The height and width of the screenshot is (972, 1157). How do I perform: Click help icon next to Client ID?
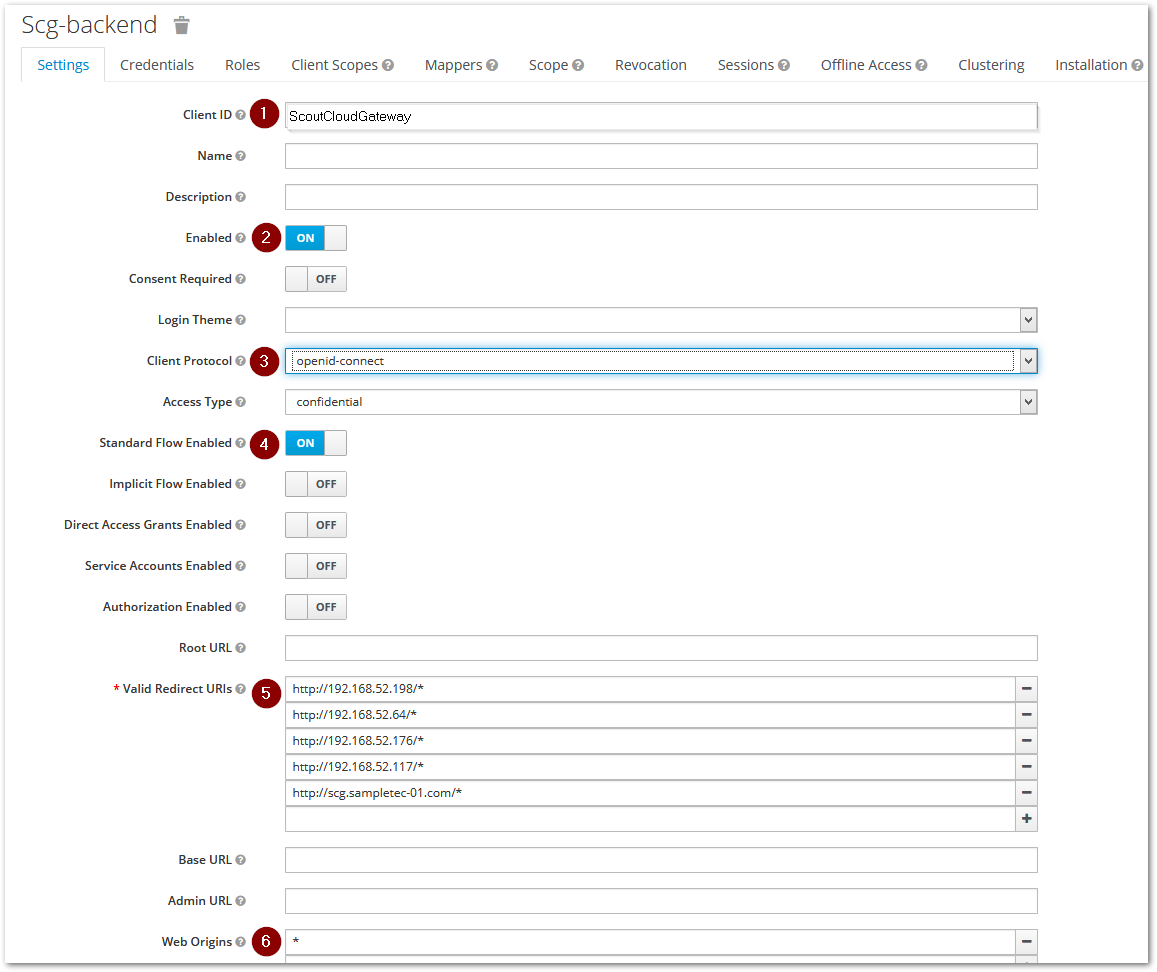pos(240,115)
